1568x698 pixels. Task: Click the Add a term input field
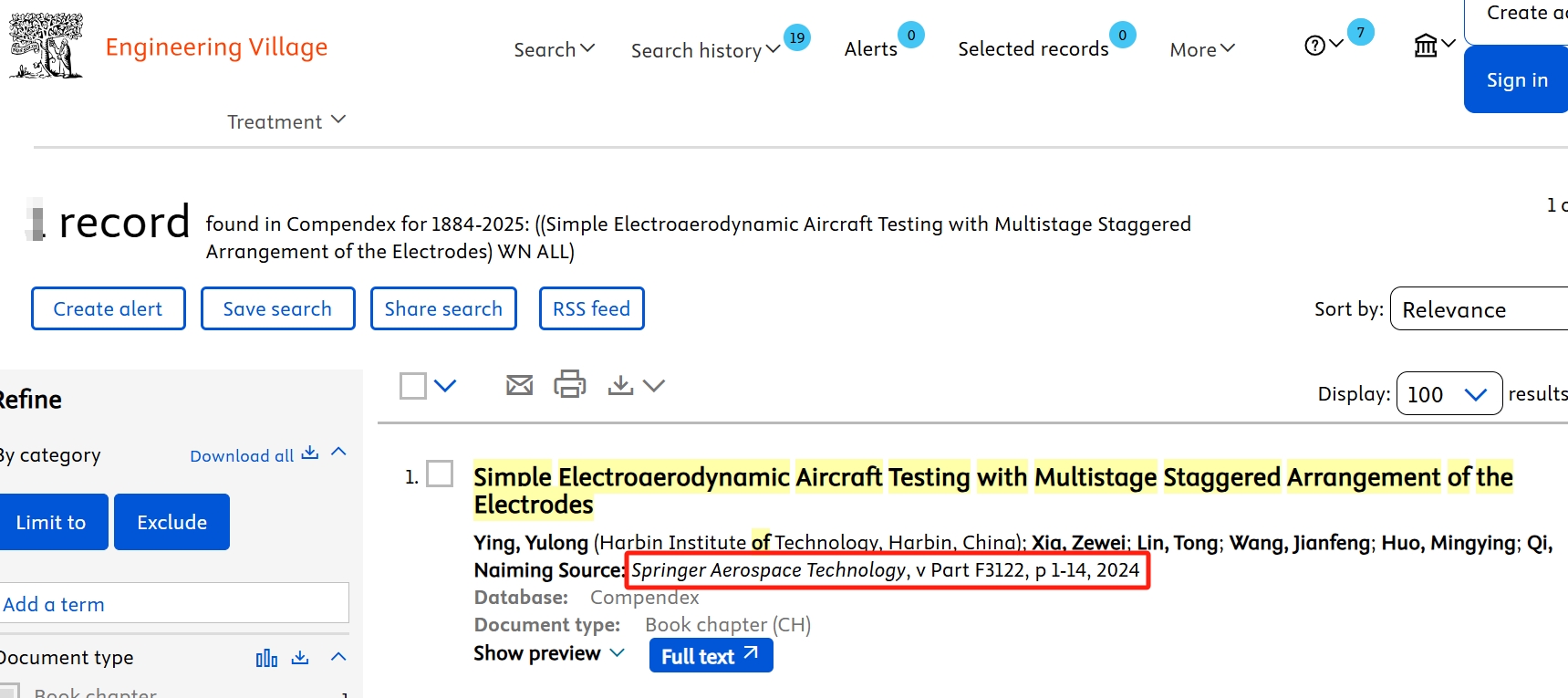coord(173,604)
